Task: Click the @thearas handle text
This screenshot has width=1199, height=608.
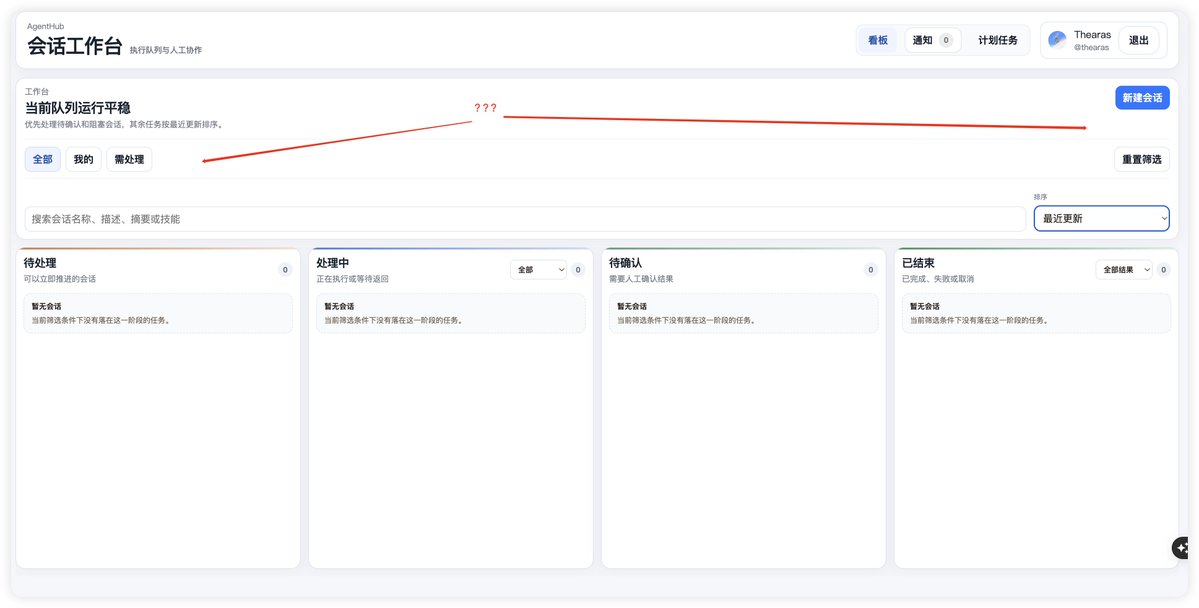Action: click(x=1091, y=47)
